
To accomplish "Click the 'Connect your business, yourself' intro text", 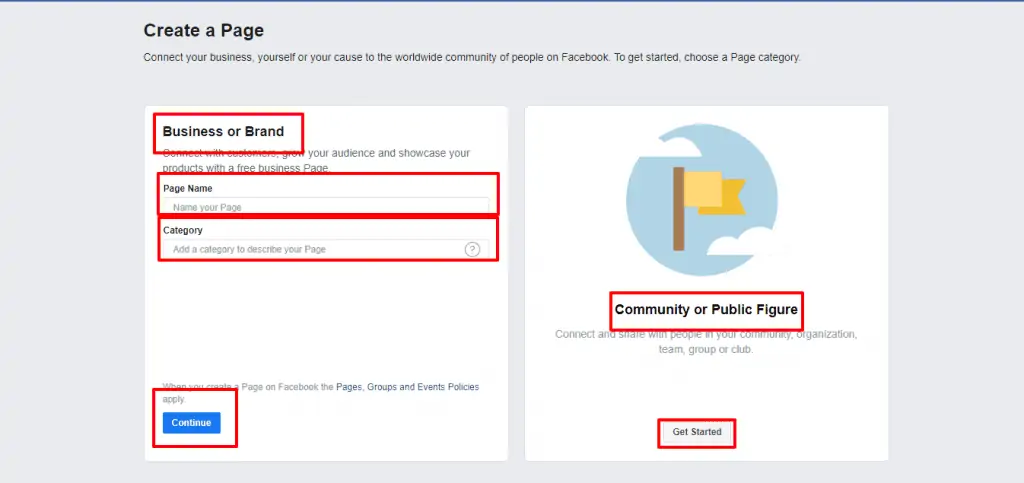I will (x=472, y=57).
